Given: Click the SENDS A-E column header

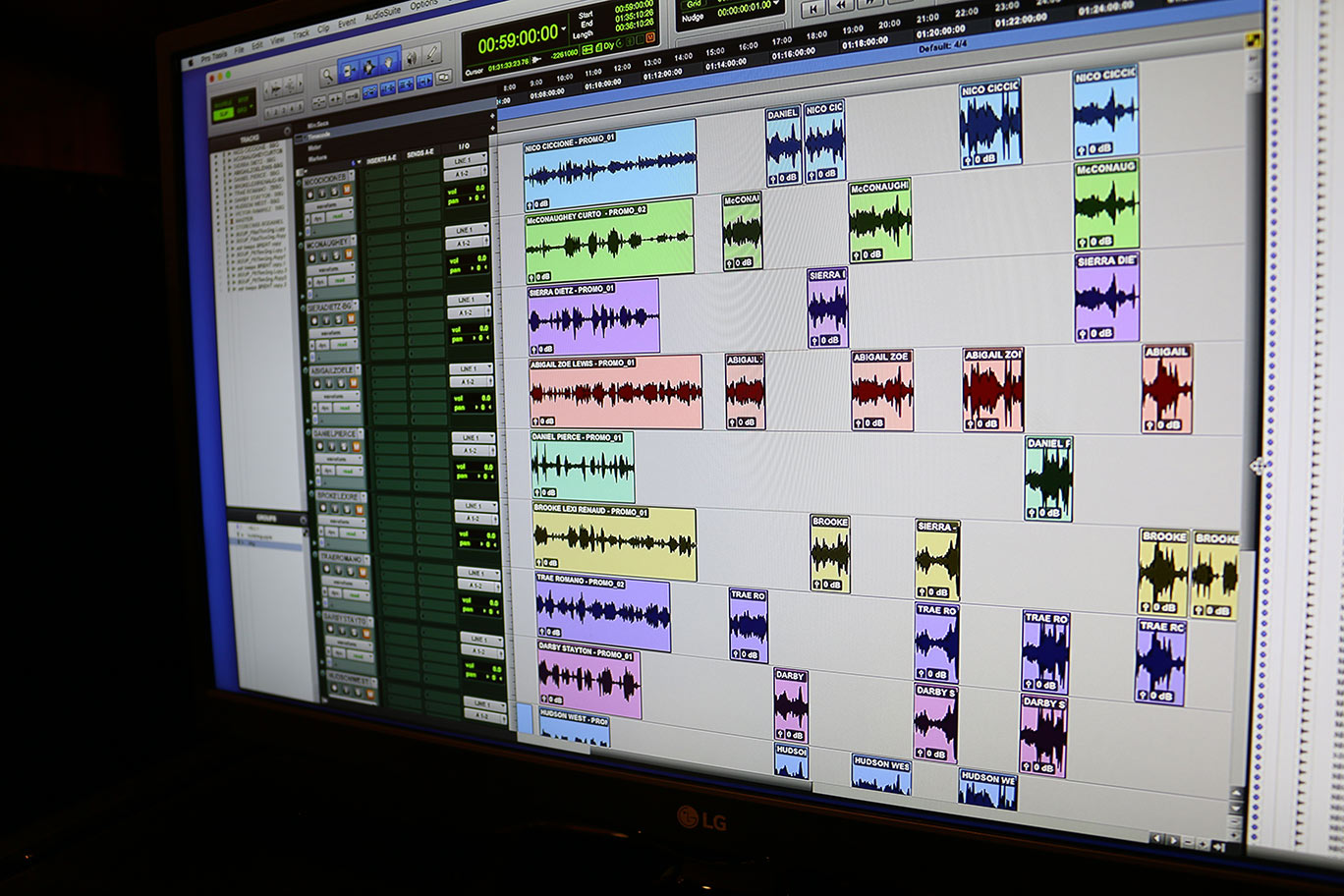Looking at the screenshot, I should point(420,152).
